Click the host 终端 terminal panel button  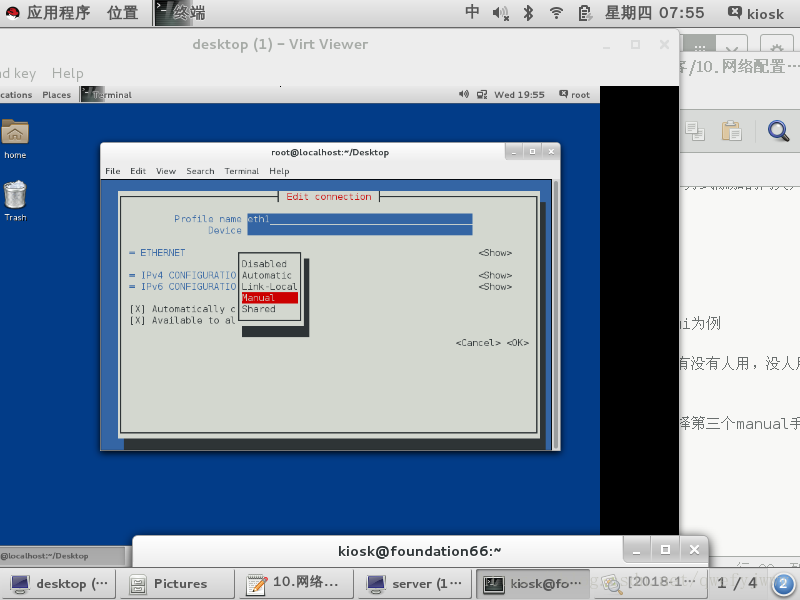click(181, 13)
